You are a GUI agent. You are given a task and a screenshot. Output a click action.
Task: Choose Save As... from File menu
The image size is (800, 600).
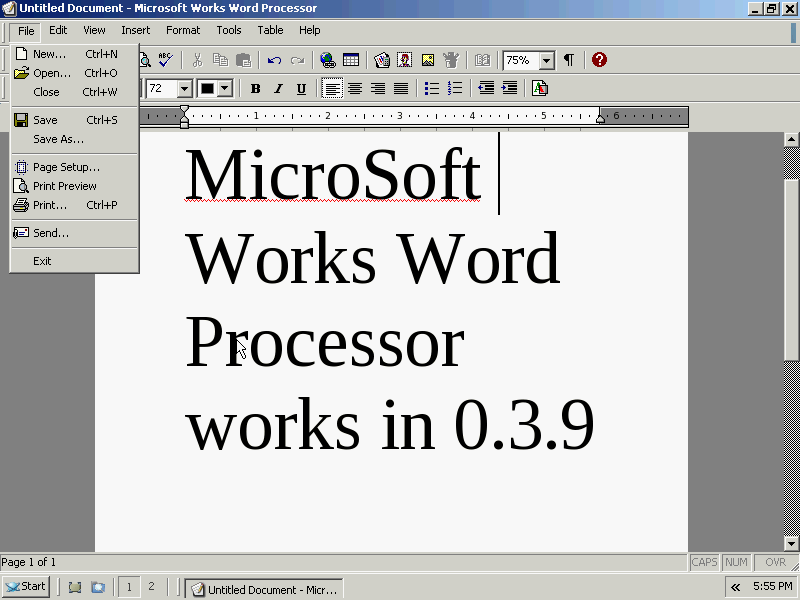(x=74, y=139)
